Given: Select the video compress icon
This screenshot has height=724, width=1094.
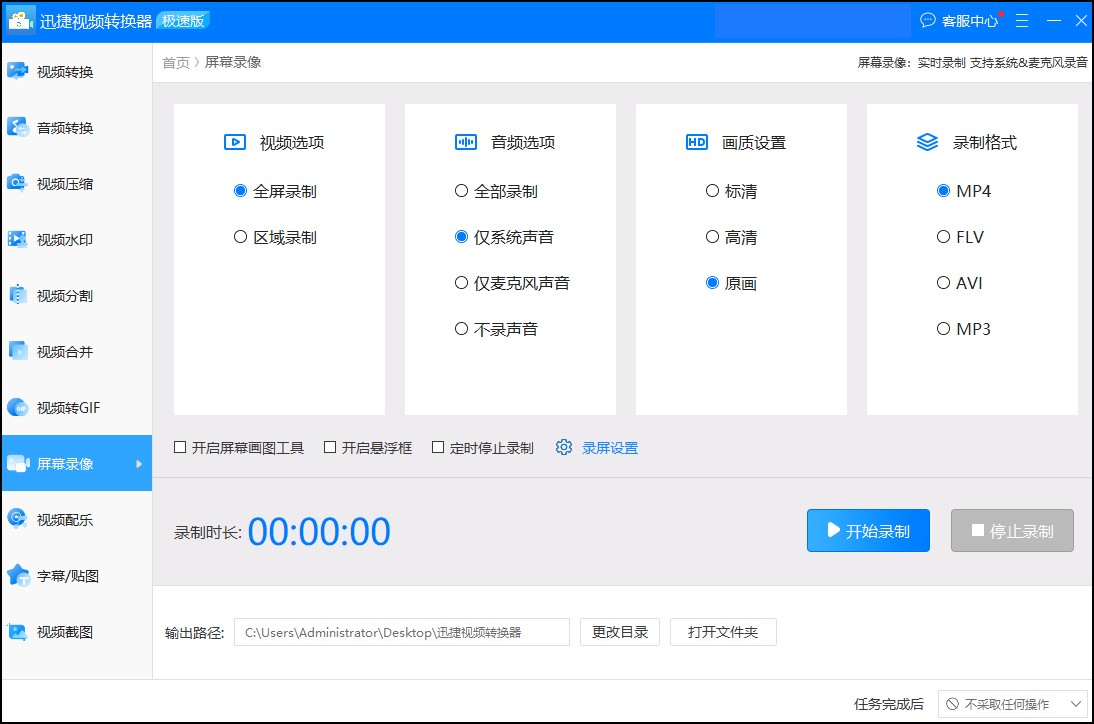Looking at the screenshot, I should [17, 183].
